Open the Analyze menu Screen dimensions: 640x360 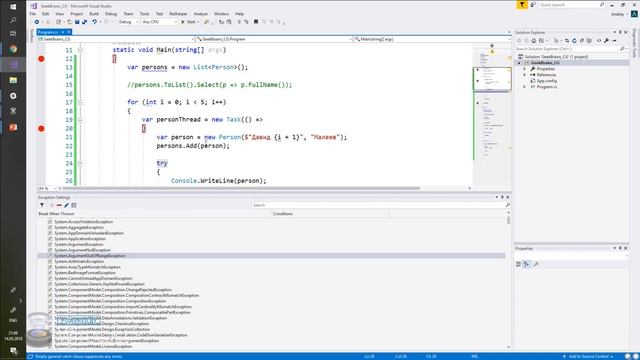200,13
